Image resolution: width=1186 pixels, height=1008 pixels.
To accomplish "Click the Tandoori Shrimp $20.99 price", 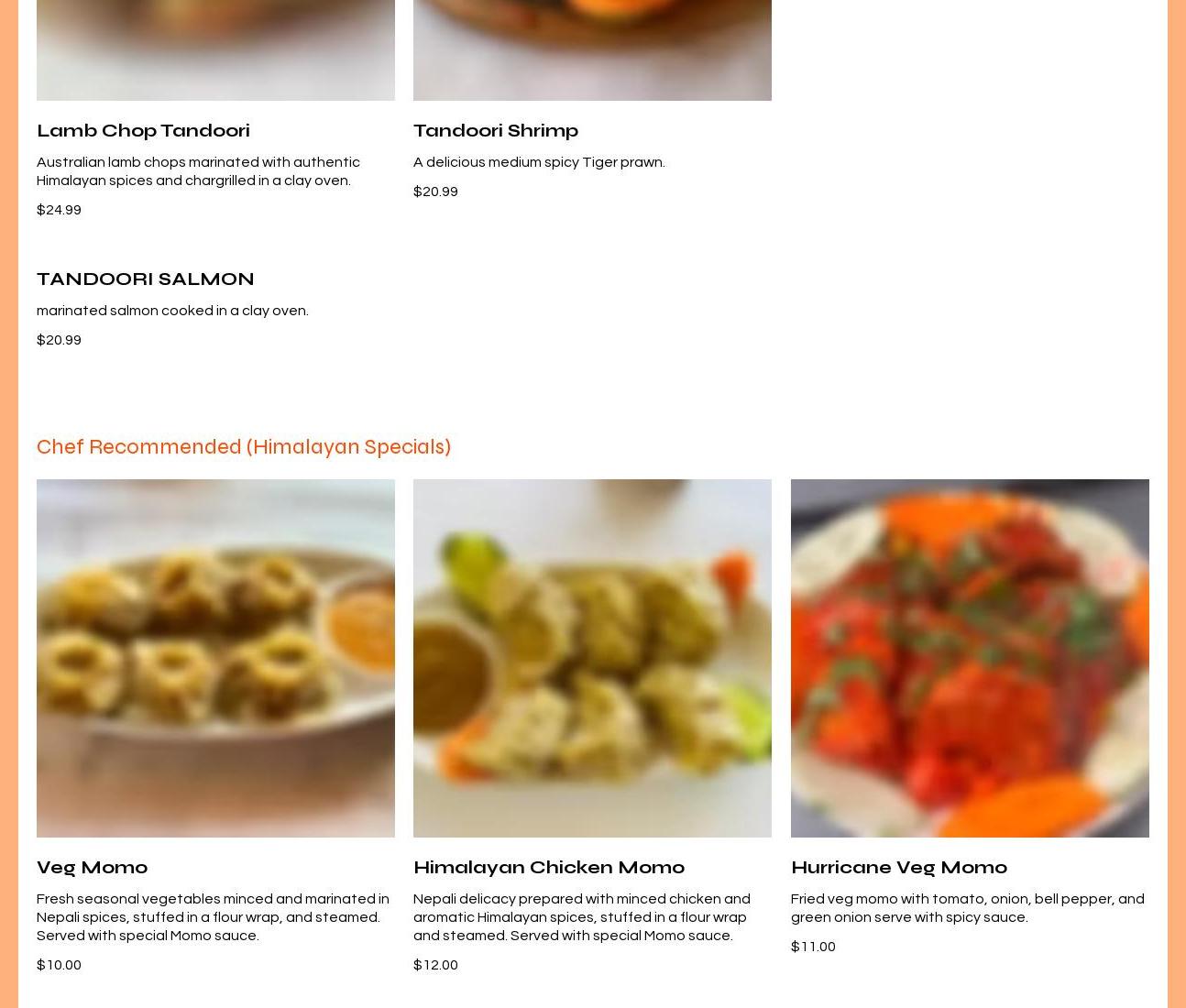I will 435,192.
